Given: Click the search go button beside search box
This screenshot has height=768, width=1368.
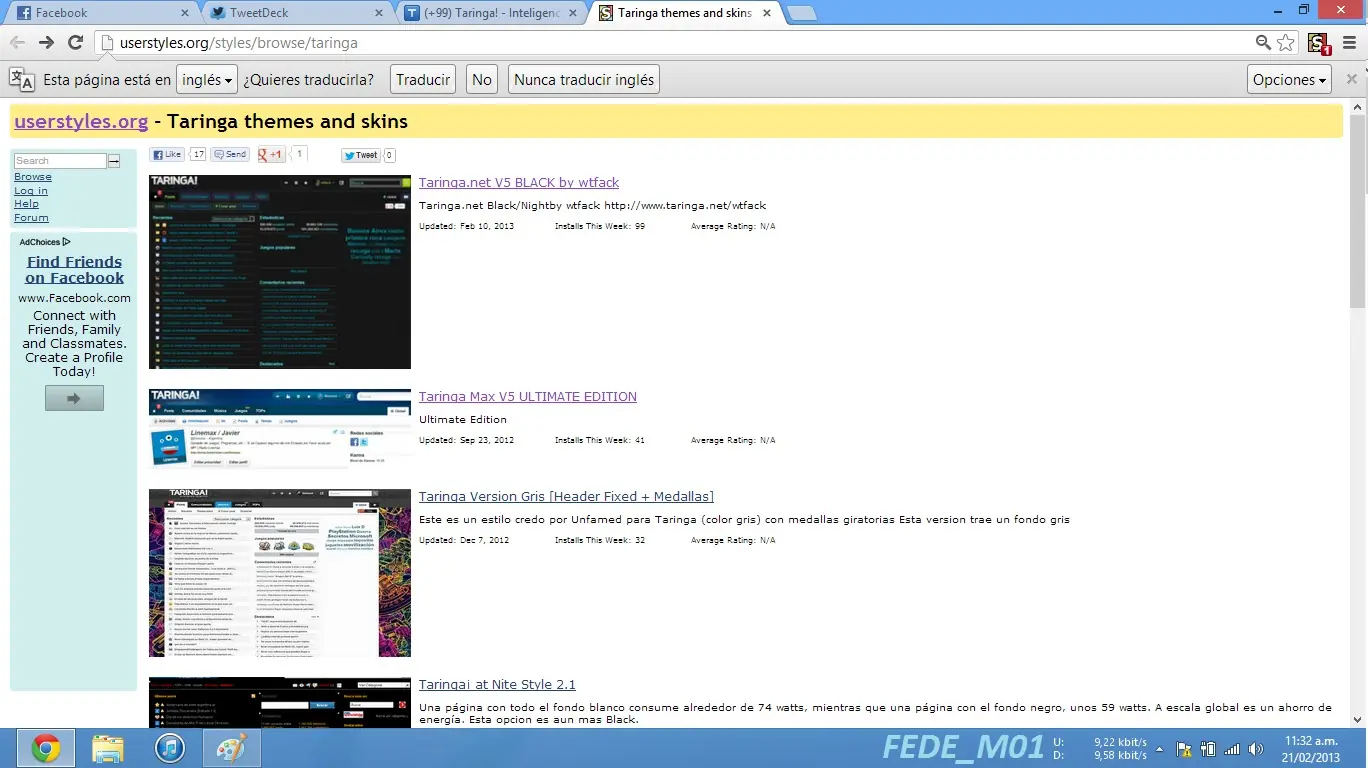Looking at the screenshot, I should coord(114,161).
